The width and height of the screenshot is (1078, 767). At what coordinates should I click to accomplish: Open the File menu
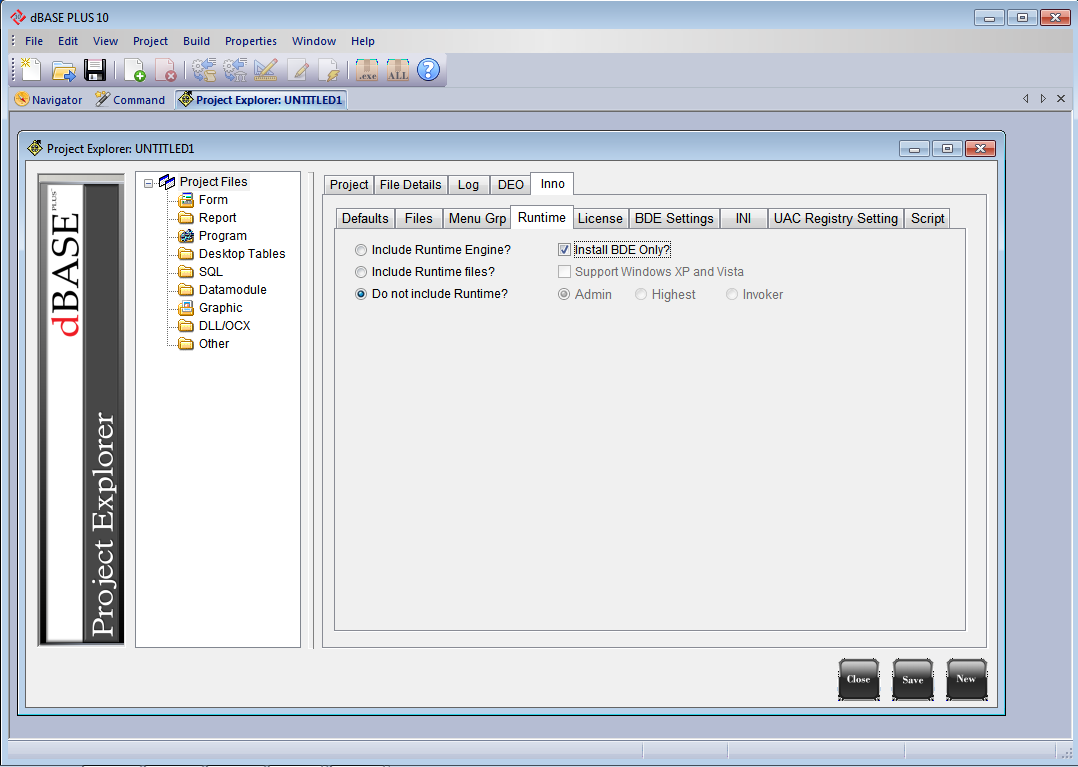tap(34, 41)
